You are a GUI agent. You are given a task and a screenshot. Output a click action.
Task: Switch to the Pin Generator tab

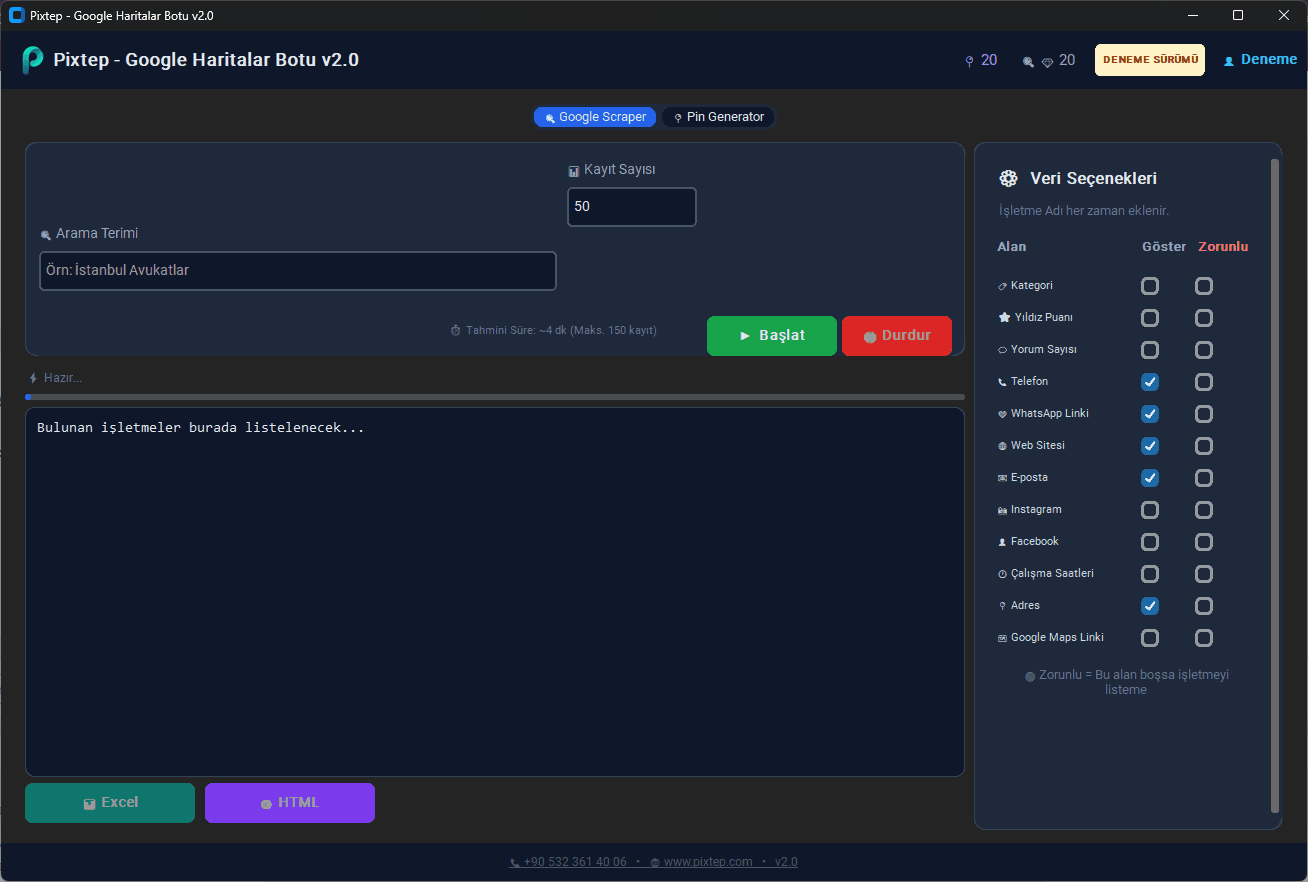(x=719, y=117)
